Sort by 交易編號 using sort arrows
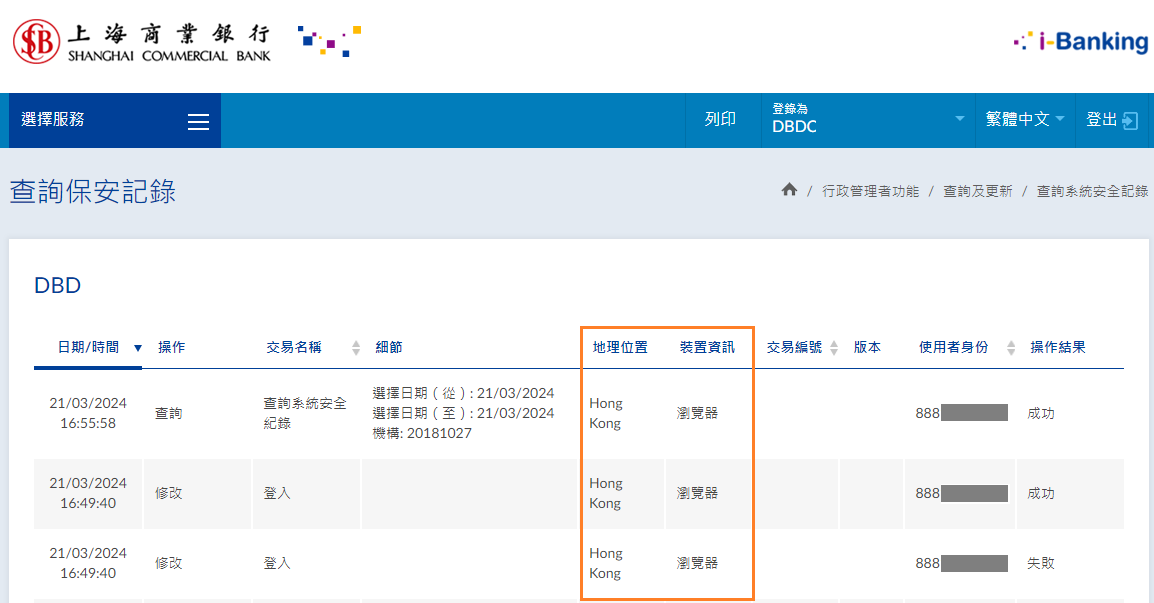The image size is (1154, 603). click(x=835, y=348)
